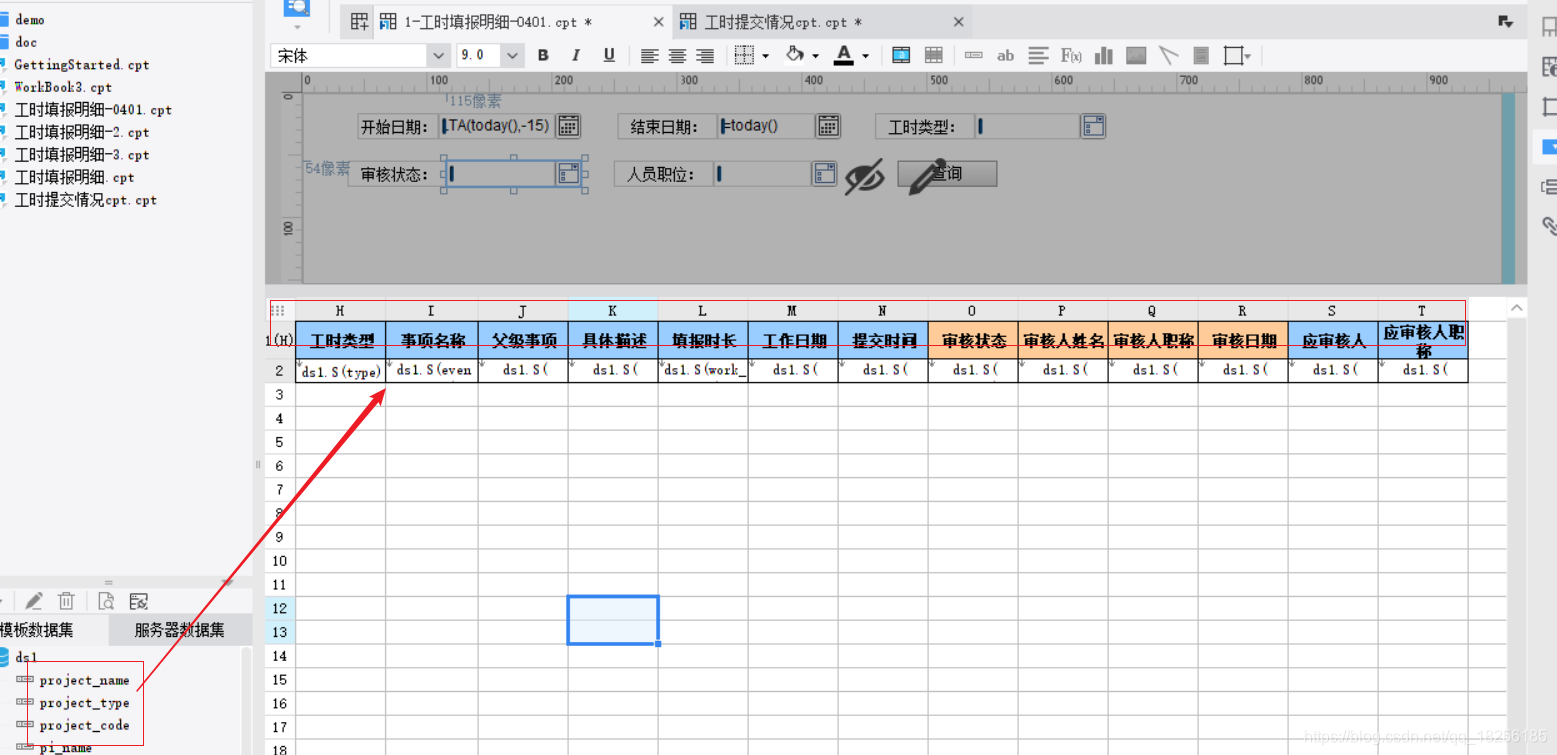Close the 工时提交情况cpt.cpt tab
The width and height of the screenshot is (1557, 755).
(958, 22)
